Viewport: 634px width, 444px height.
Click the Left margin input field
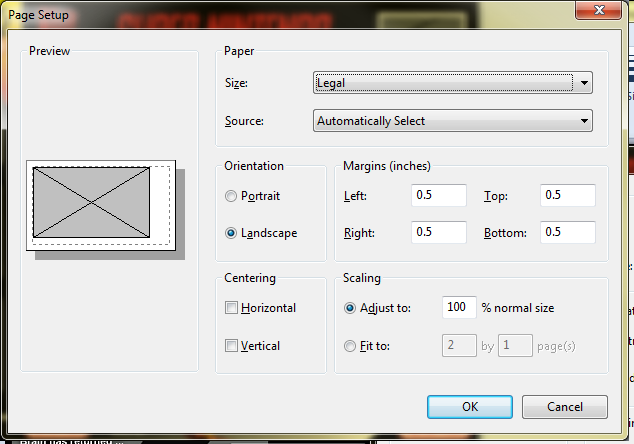click(x=438, y=196)
